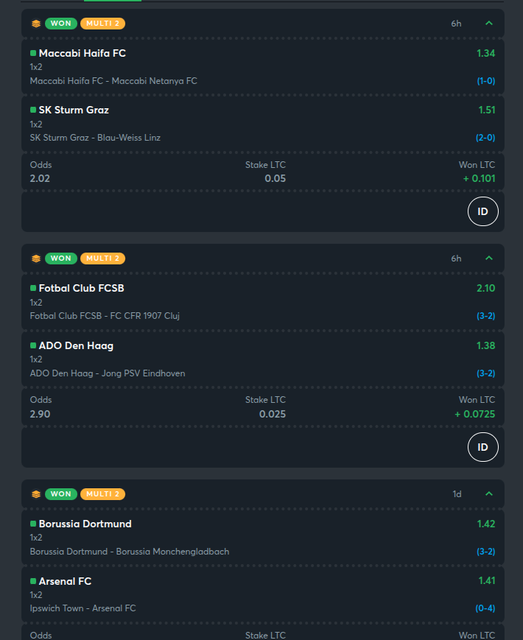Click the stack icon on the Borussia Dortmund bet slip
Viewport: 523px width, 640px height.
[36, 494]
